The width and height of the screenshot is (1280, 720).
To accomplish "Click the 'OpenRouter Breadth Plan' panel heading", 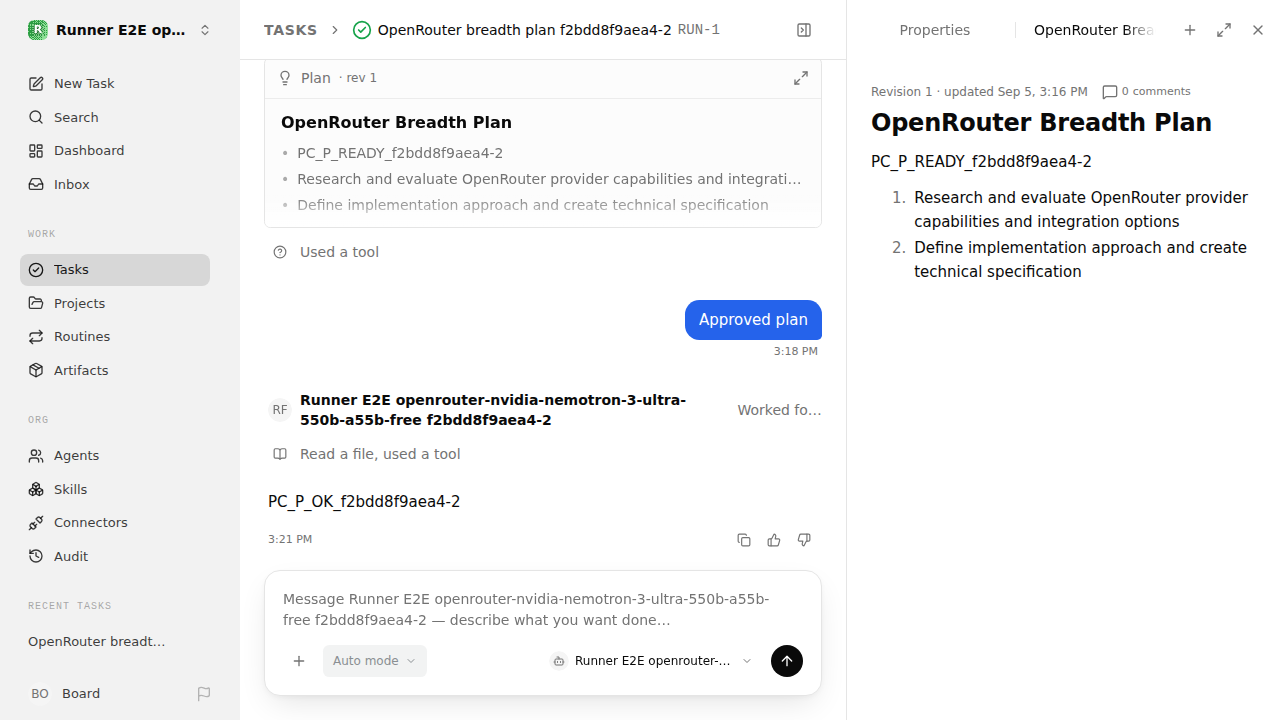I will tap(1041, 122).
